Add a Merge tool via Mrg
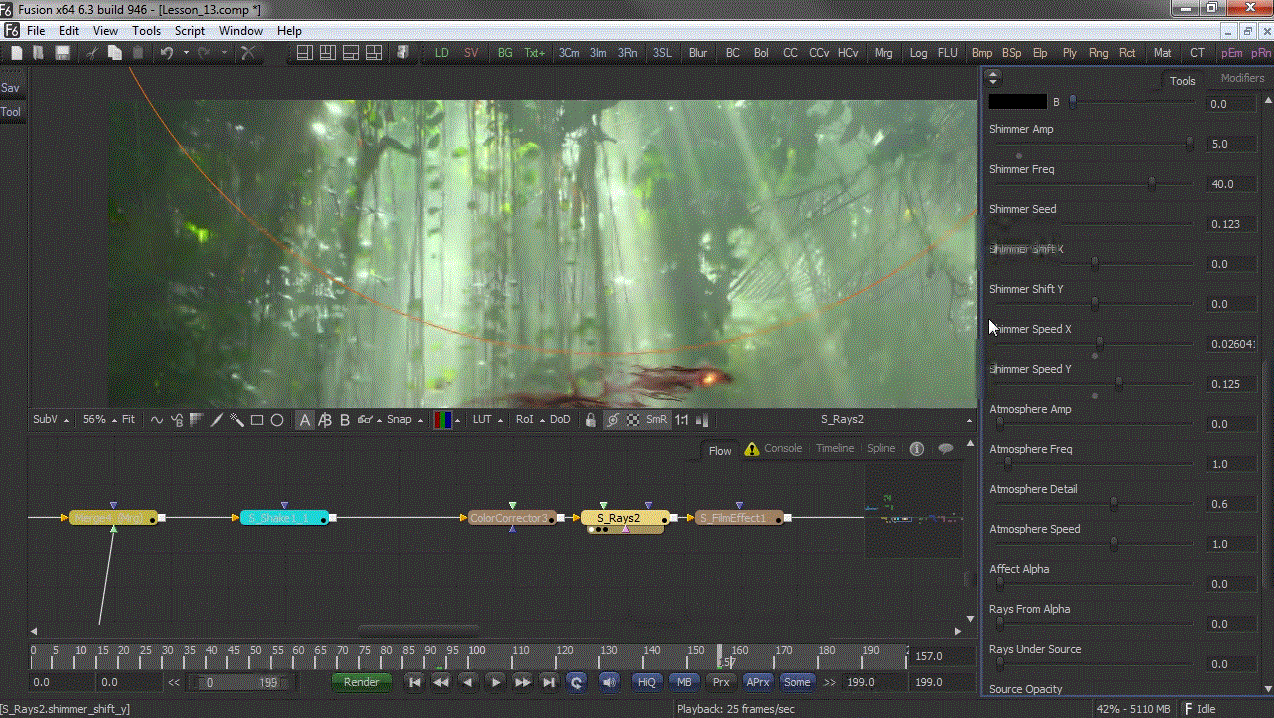The image size is (1274, 718). tap(883, 53)
